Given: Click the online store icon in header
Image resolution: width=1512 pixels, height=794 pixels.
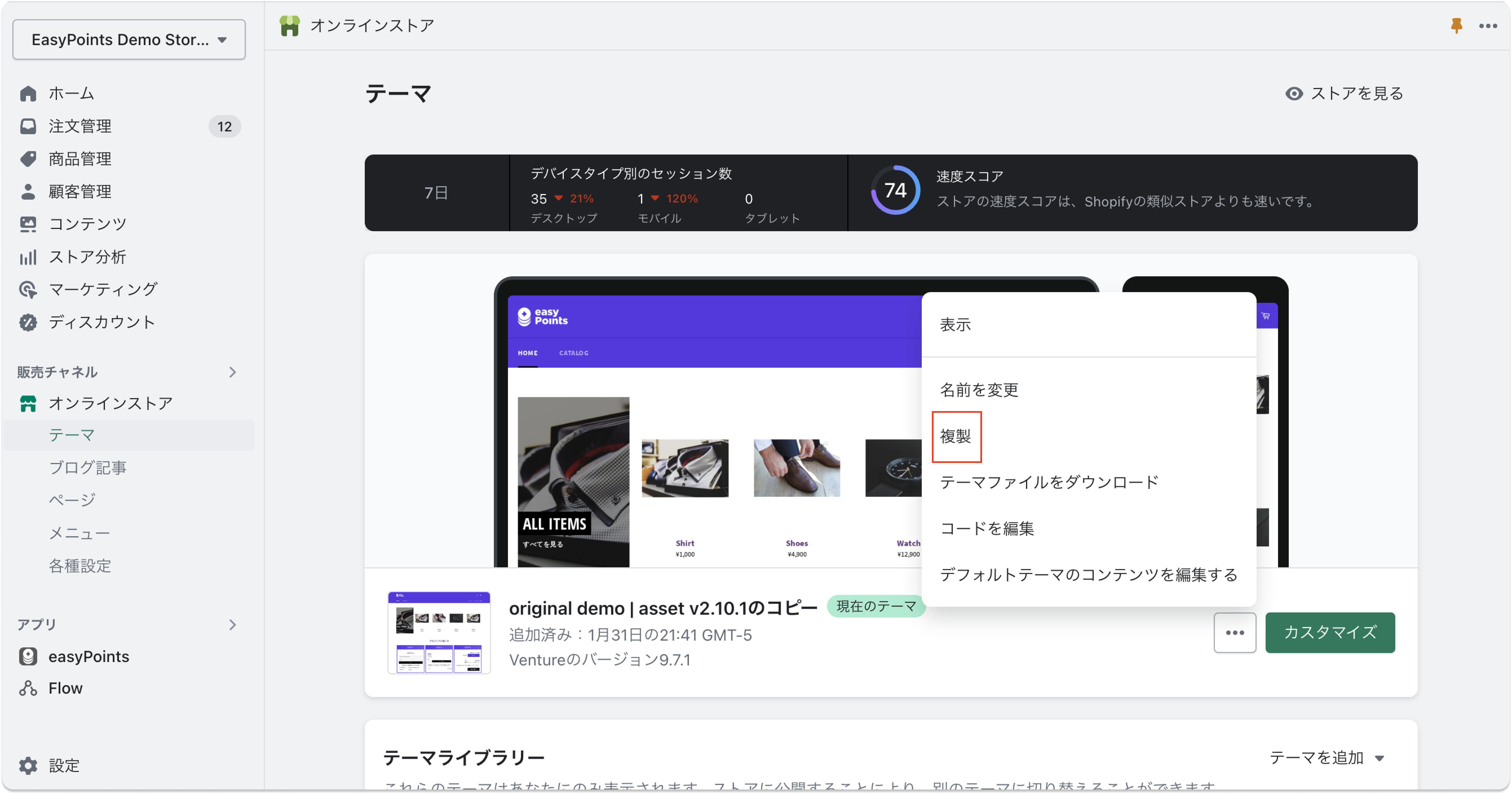Looking at the screenshot, I should click(x=289, y=26).
